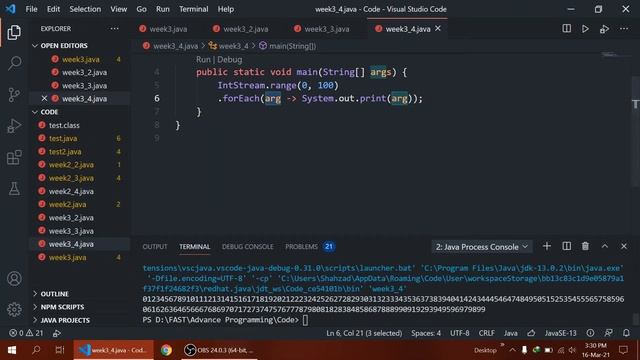Select indentation Spaces: 4 in status bar
This screenshot has width=640, height=360.
click(x=426, y=333)
